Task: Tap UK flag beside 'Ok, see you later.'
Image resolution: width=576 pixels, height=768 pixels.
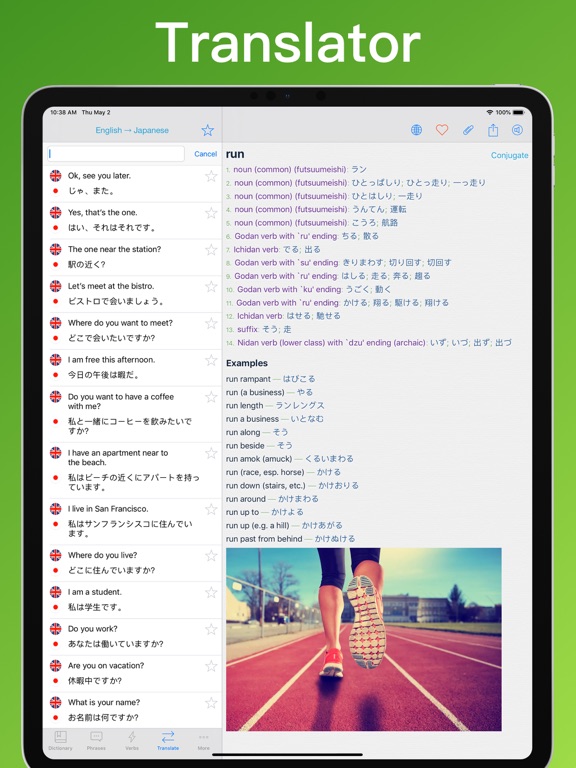Action: click(x=56, y=175)
